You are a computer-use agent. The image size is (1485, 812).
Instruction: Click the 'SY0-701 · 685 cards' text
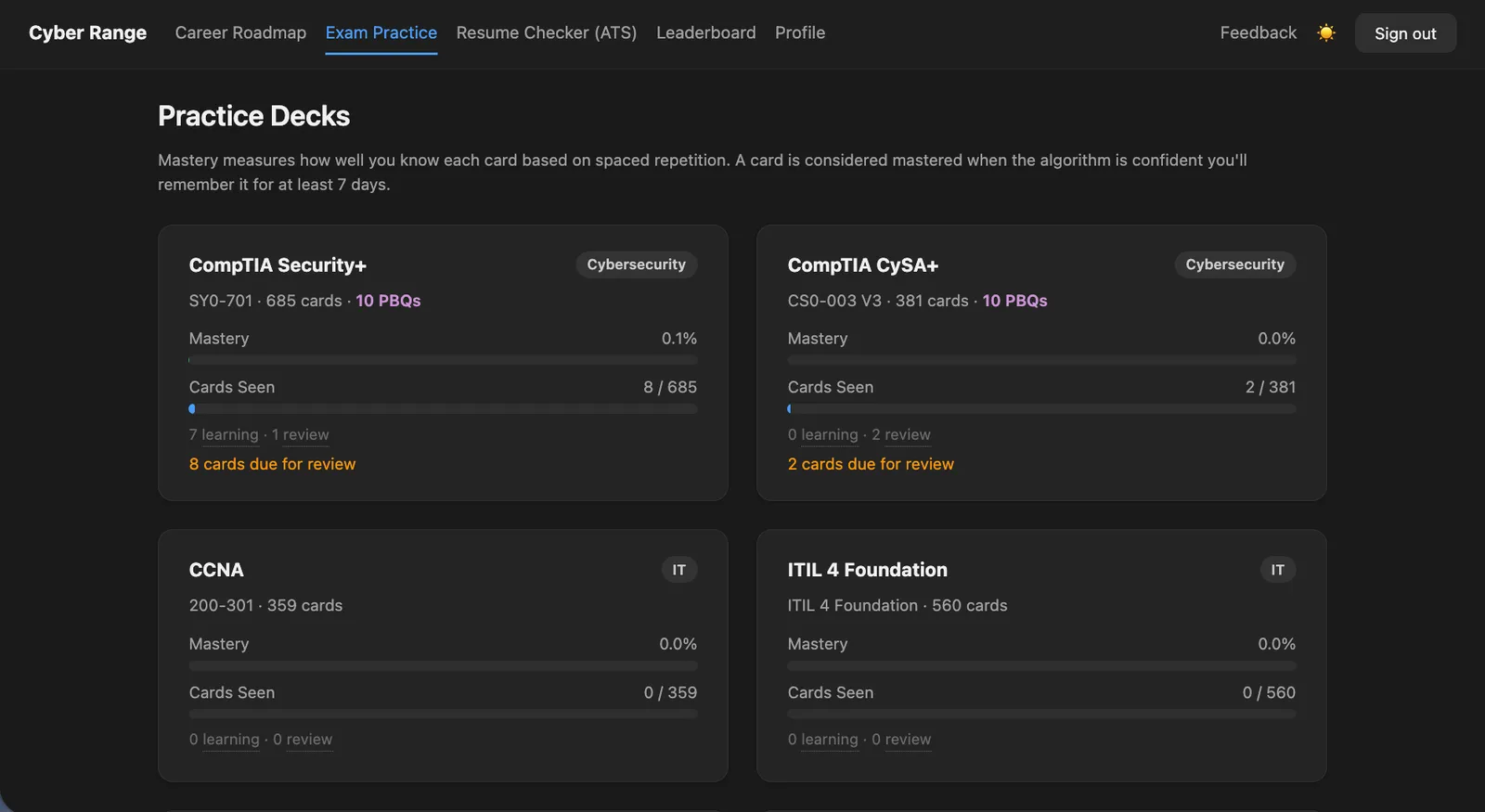coord(265,301)
